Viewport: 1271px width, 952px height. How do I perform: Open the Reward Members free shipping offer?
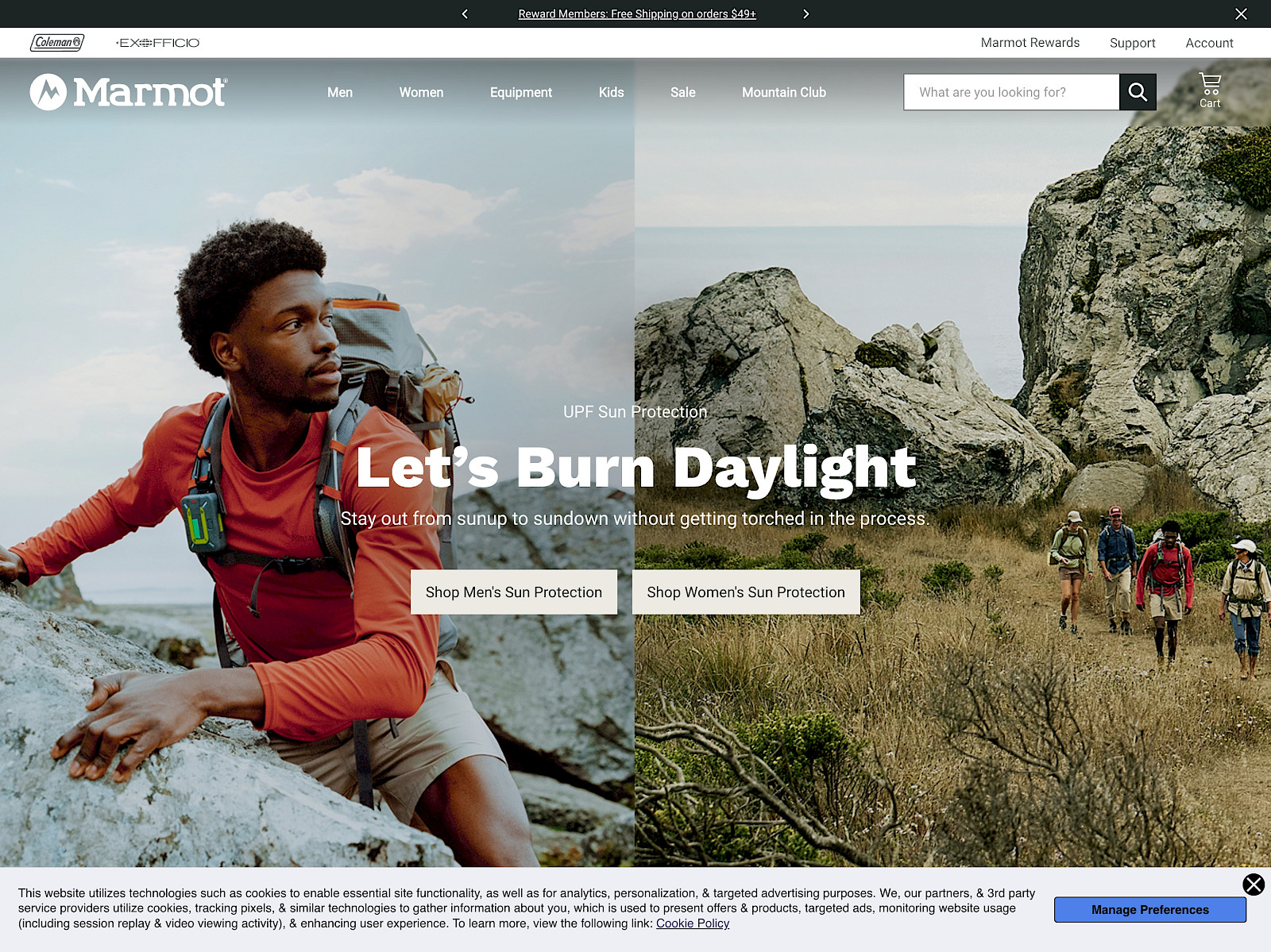pyautogui.click(x=636, y=13)
